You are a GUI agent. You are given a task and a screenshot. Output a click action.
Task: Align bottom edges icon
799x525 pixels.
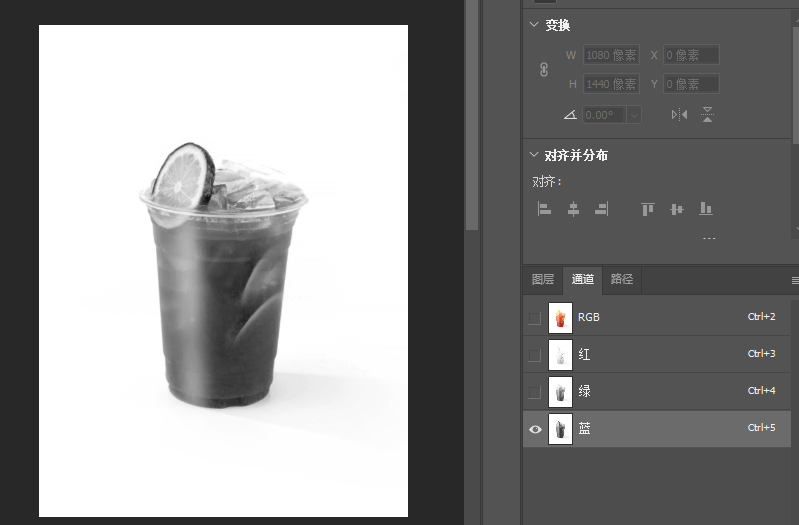(x=706, y=208)
